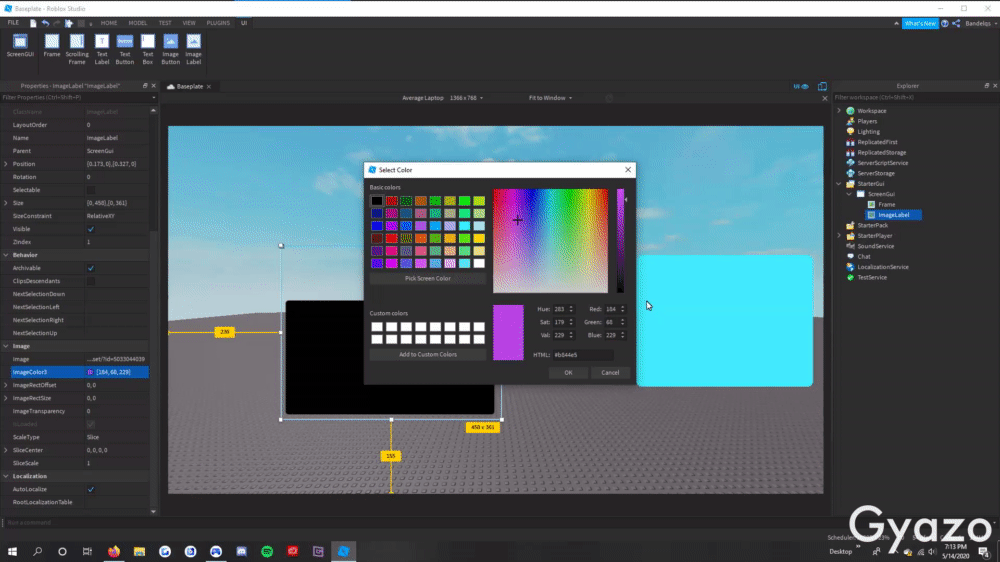The image size is (1000, 562).
Task: Collapse the Image properties section
Action: click(x=6, y=346)
